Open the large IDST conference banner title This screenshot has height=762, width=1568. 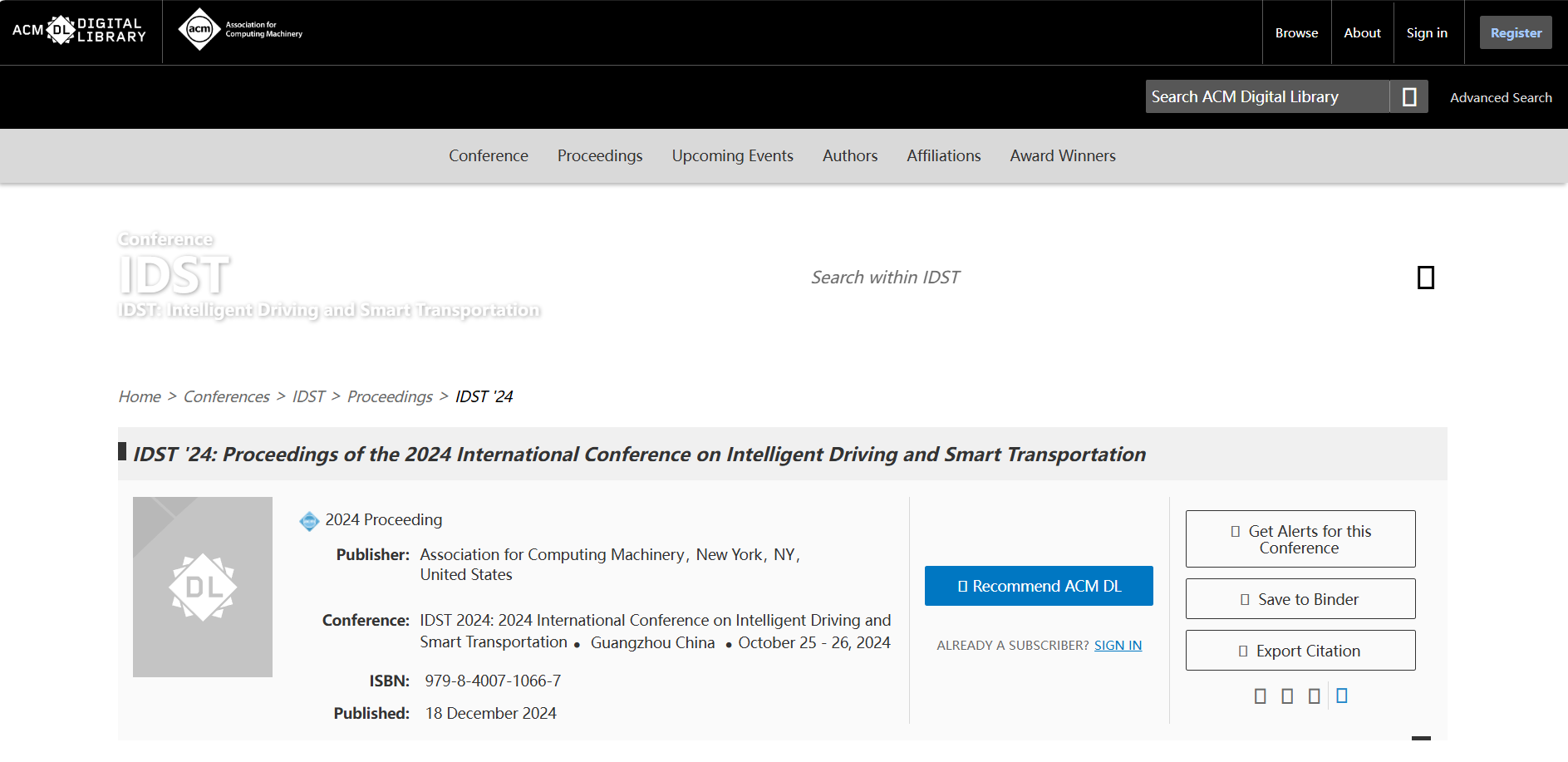[x=174, y=275]
